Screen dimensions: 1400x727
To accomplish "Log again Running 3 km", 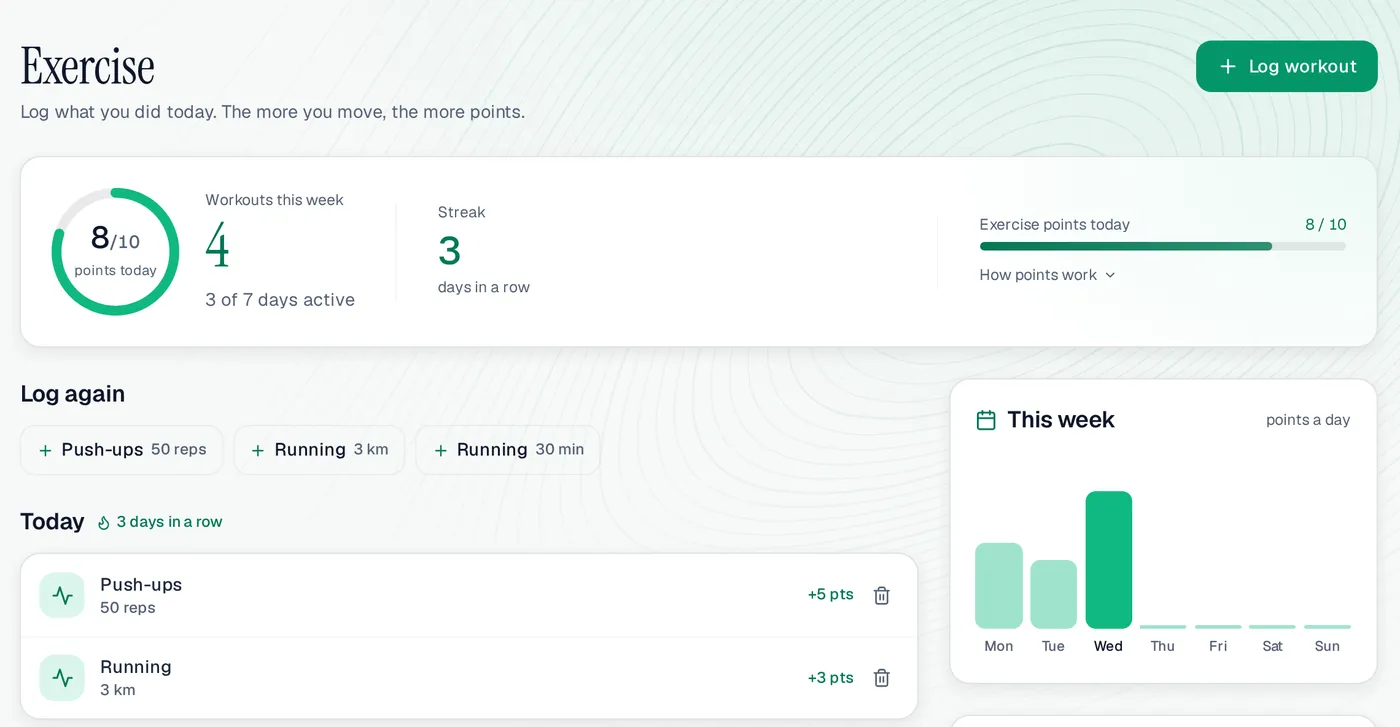I will (319, 450).
